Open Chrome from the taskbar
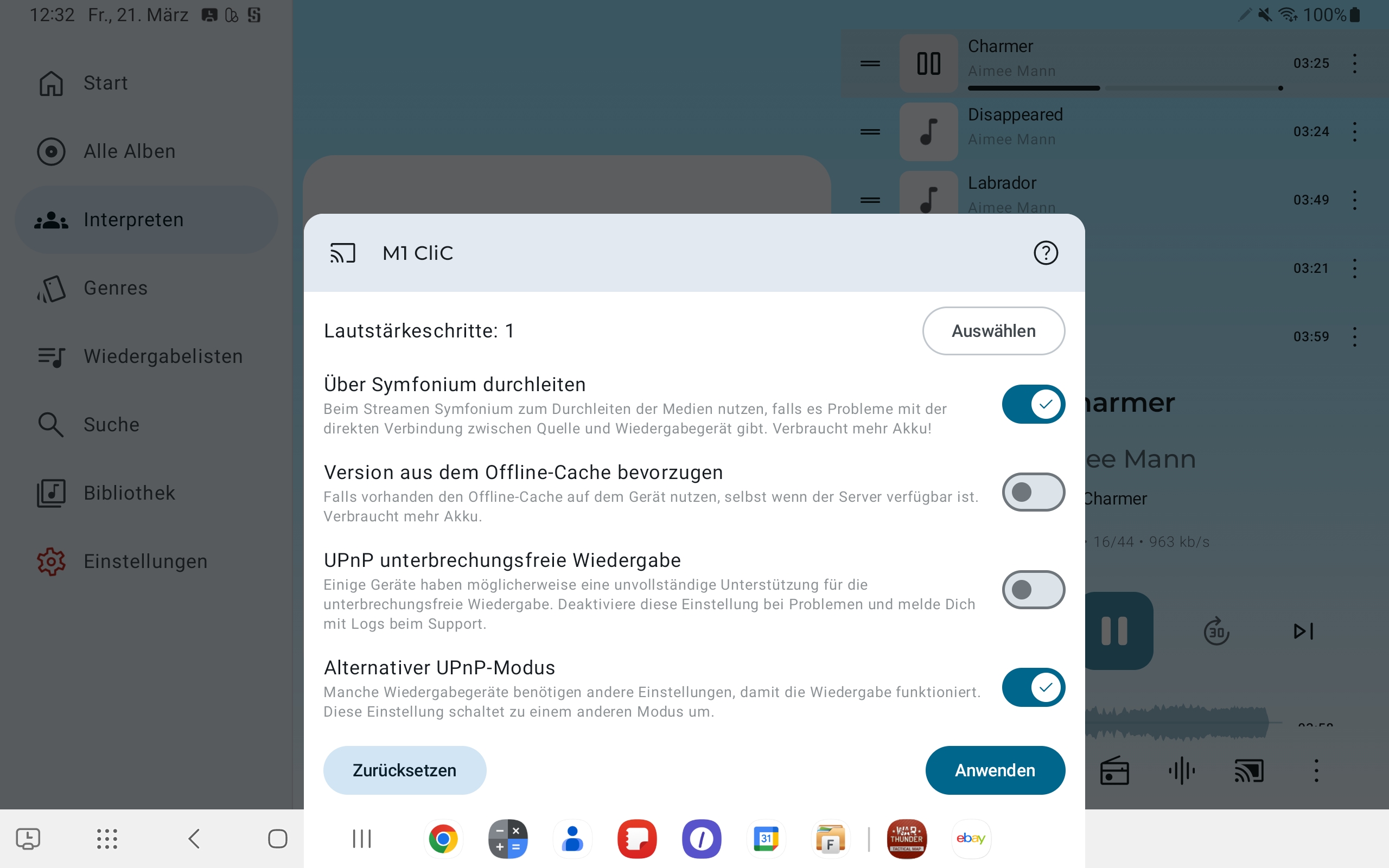The width and height of the screenshot is (1389, 868). tap(443, 839)
